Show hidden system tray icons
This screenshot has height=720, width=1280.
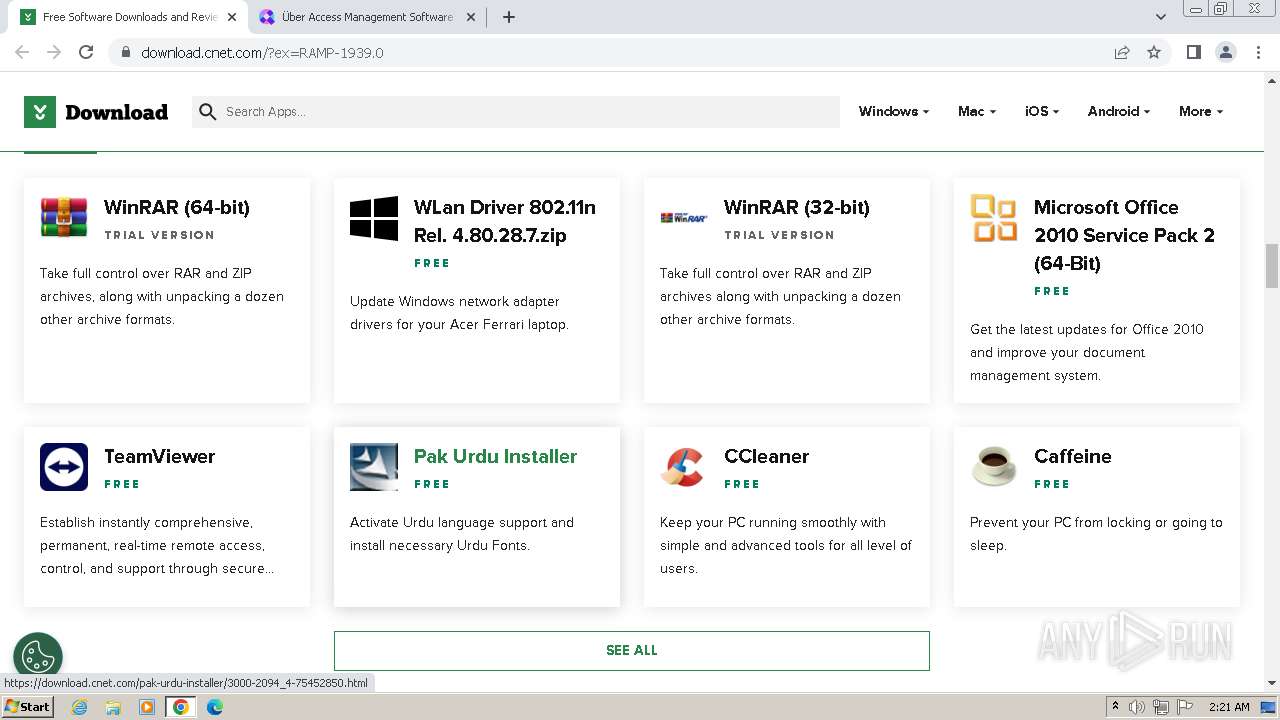point(1115,707)
